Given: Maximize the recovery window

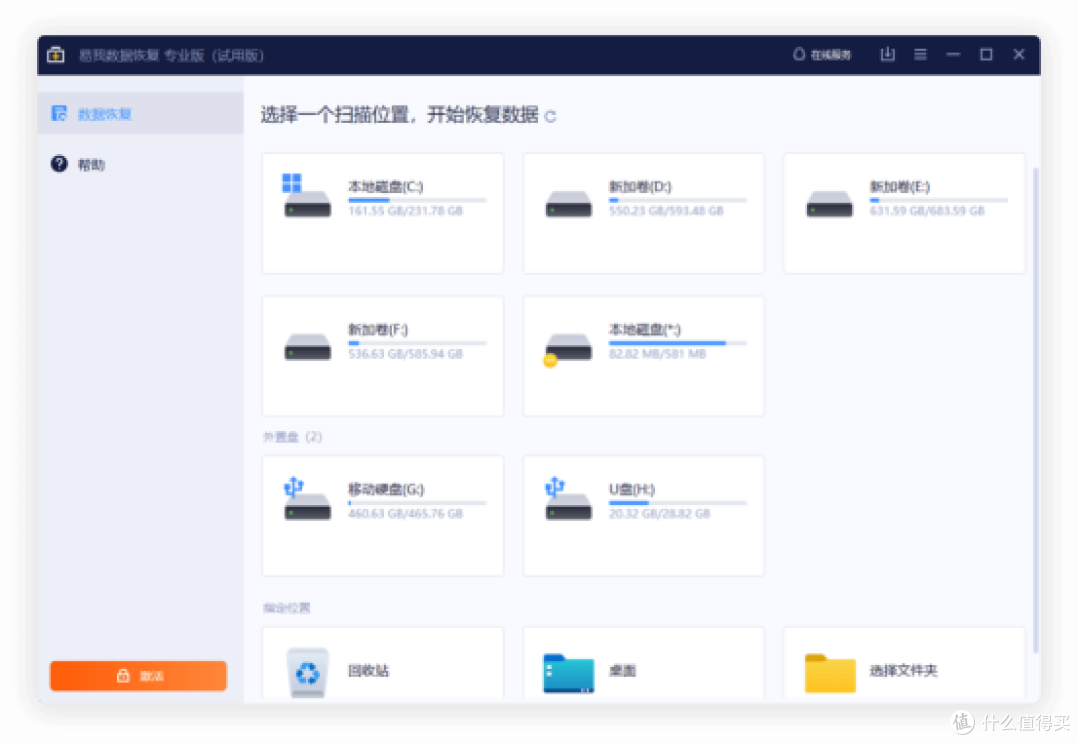Looking at the screenshot, I should point(986,54).
